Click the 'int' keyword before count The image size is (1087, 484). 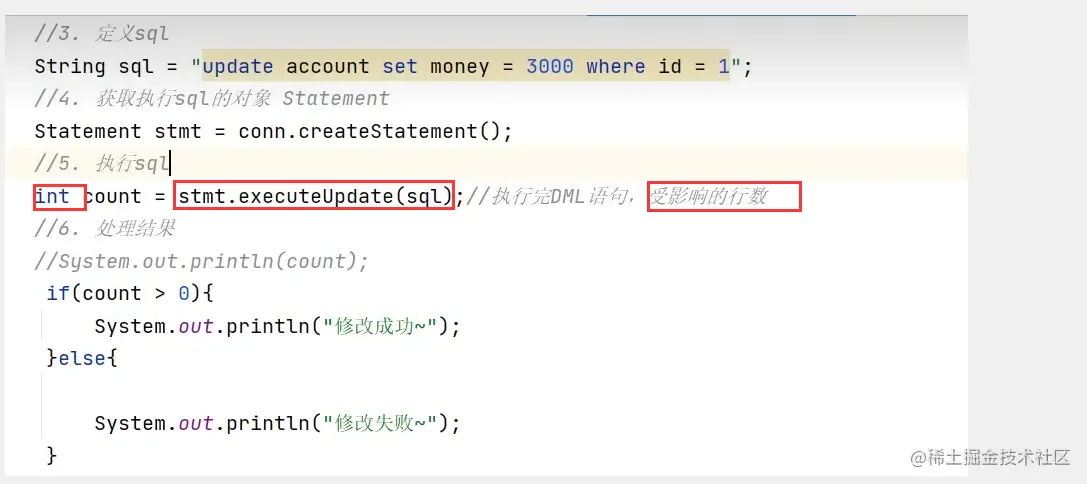52,197
